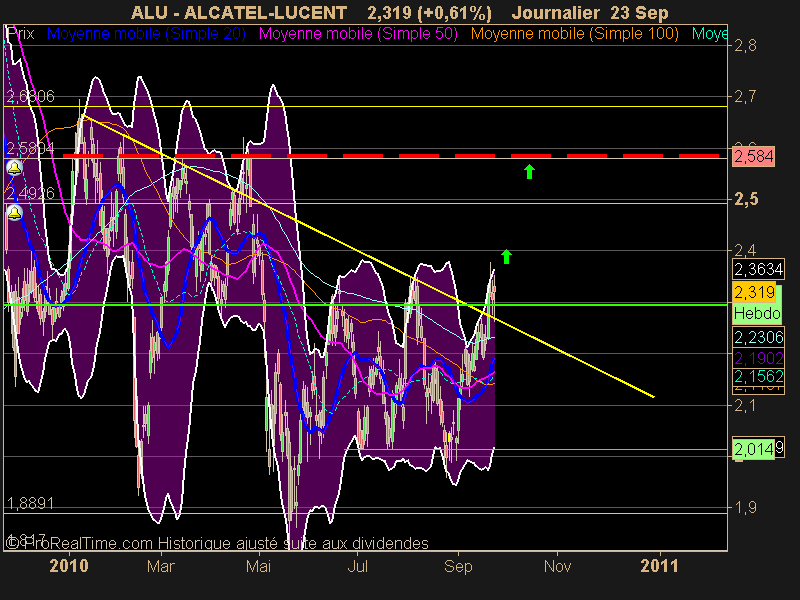This screenshot has height=600, width=800.
Task: Click the 23 Sep date label
Action: [x=639, y=12]
